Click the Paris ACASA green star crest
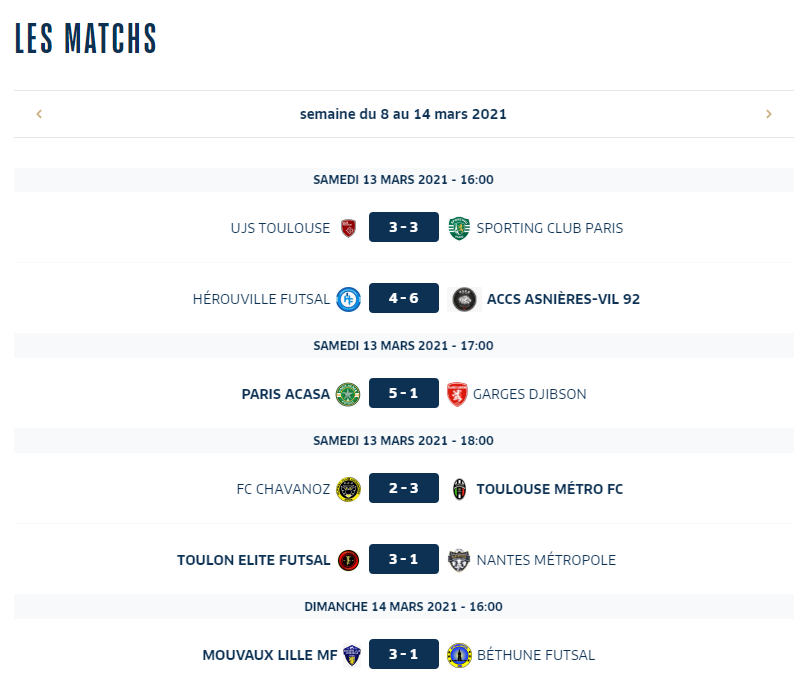810x689 pixels. pyautogui.click(x=348, y=395)
